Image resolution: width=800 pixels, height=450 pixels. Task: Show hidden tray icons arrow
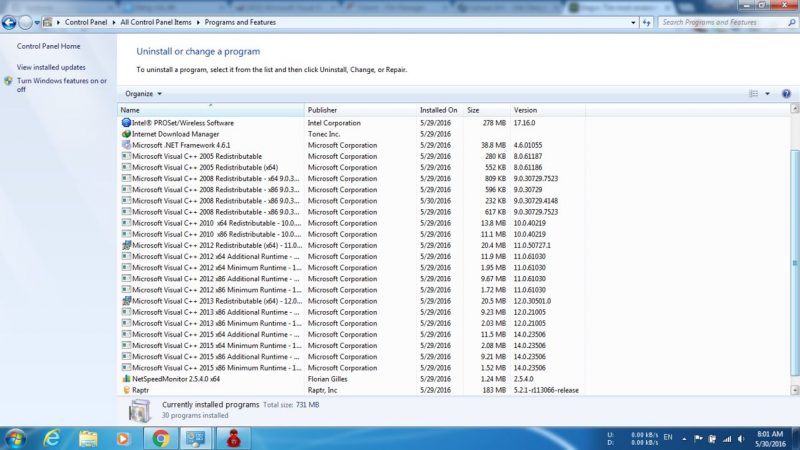[x=684, y=439]
